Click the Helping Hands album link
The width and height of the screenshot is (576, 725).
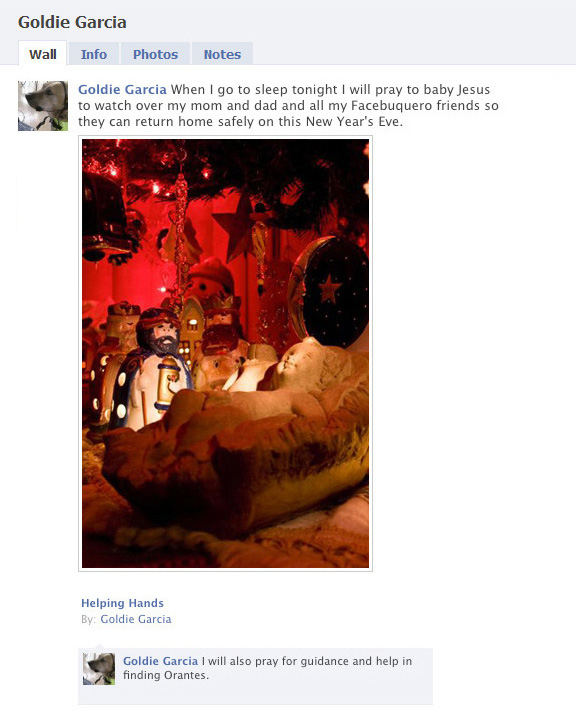pyautogui.click(x=122, y=603)
